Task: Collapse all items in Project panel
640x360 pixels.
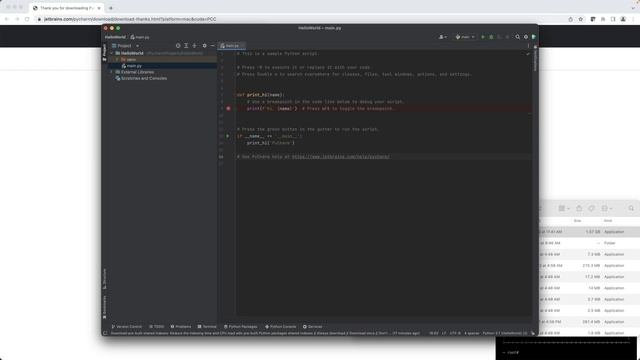Action: tap(194, 46)
